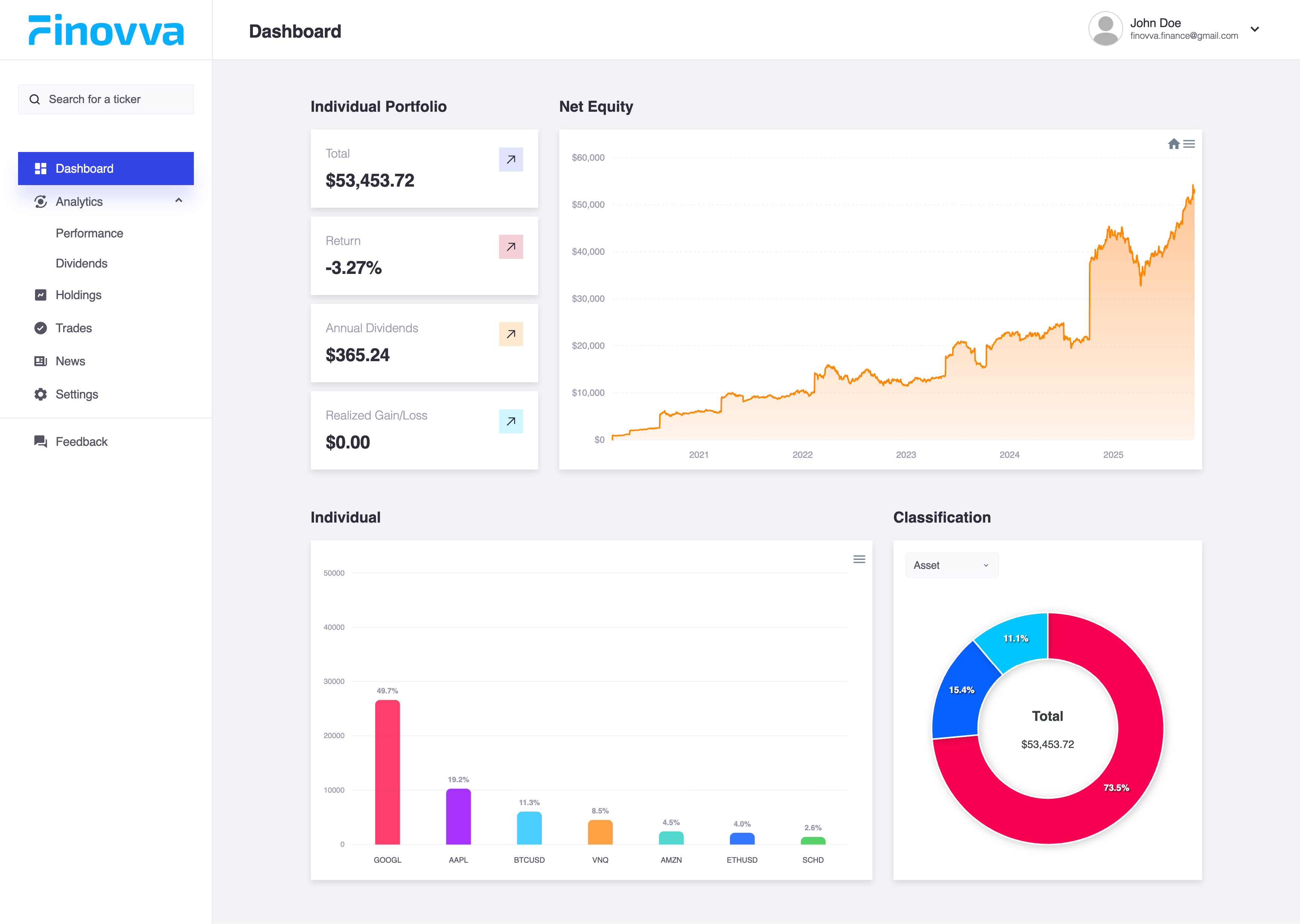Screen dimensions: 1300x924
Task: Click the arrow icon on Return card
Action: pos(510,247)
